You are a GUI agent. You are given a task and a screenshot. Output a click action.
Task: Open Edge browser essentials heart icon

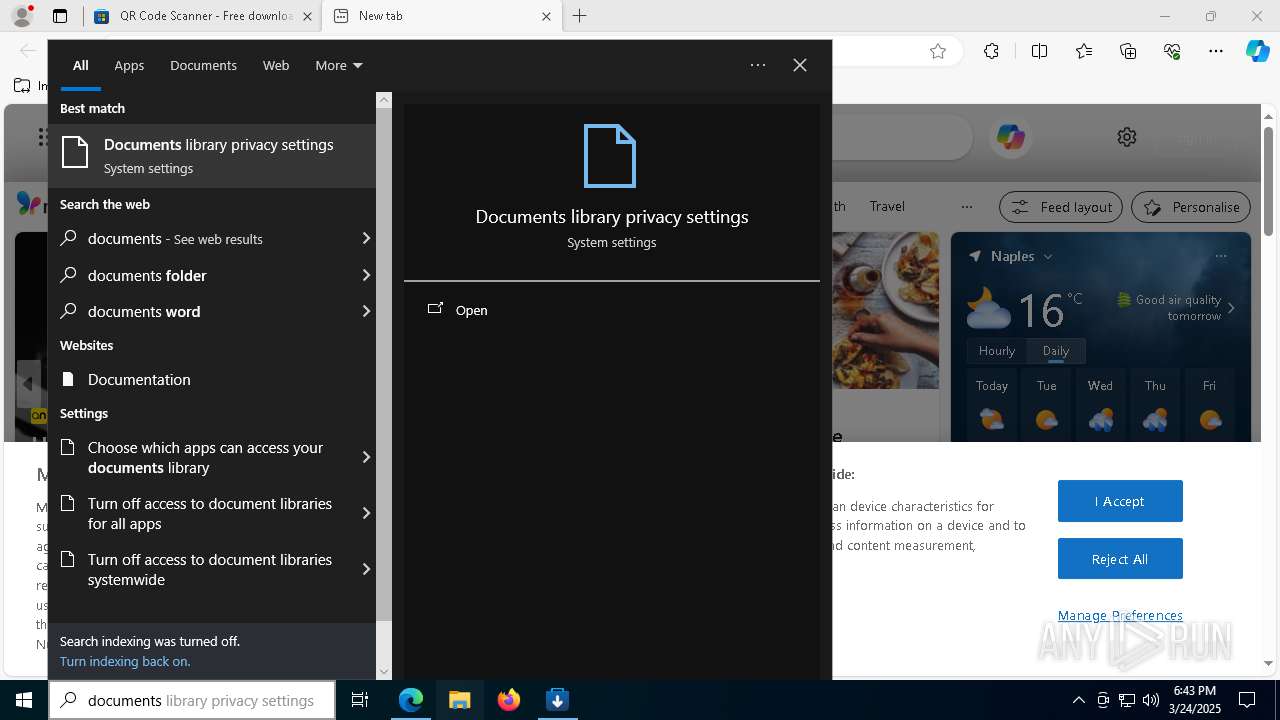click(1172, 52)
